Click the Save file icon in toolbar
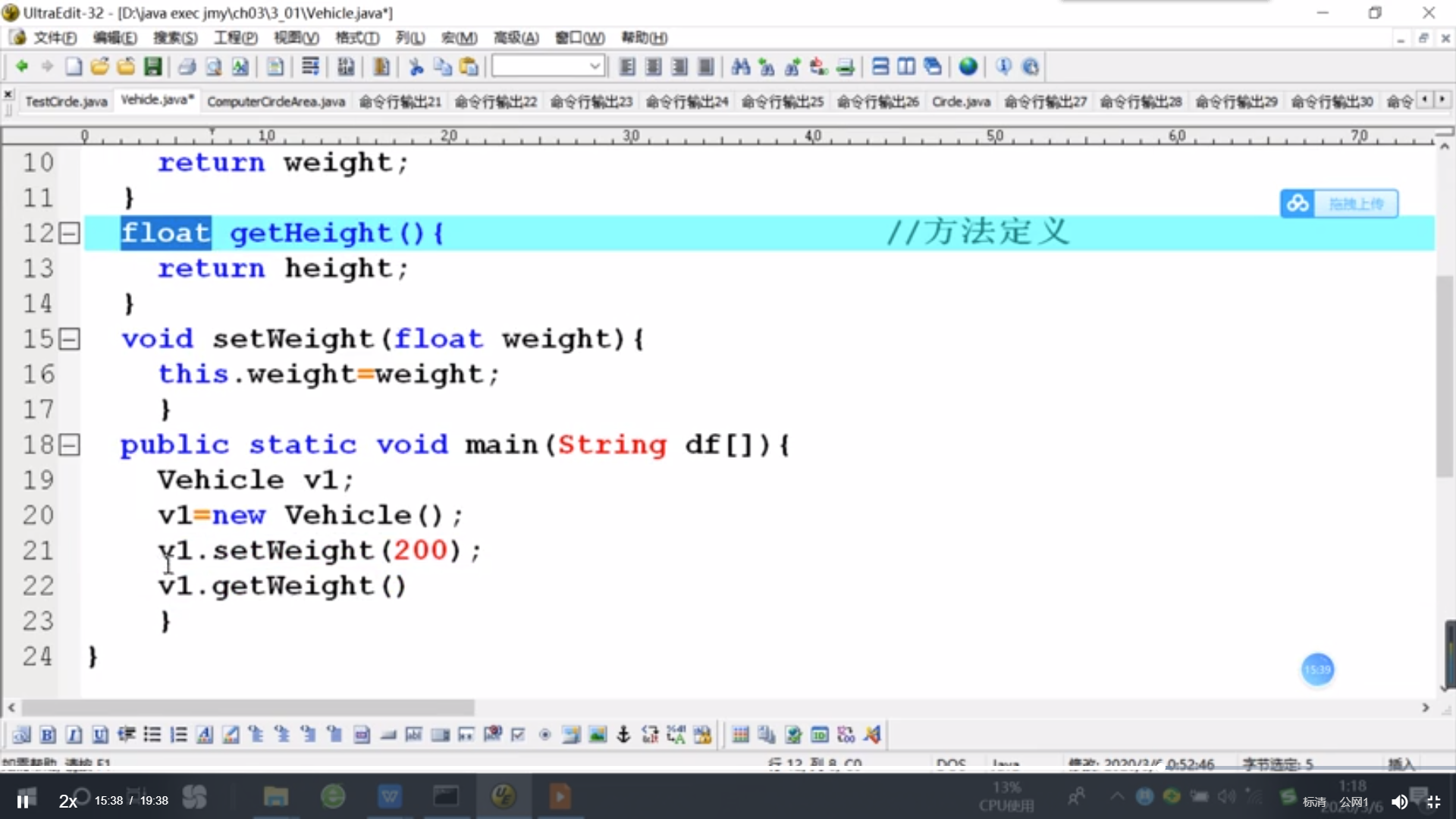The width and height of the screenshot is (1456, 819). [153, 67]
